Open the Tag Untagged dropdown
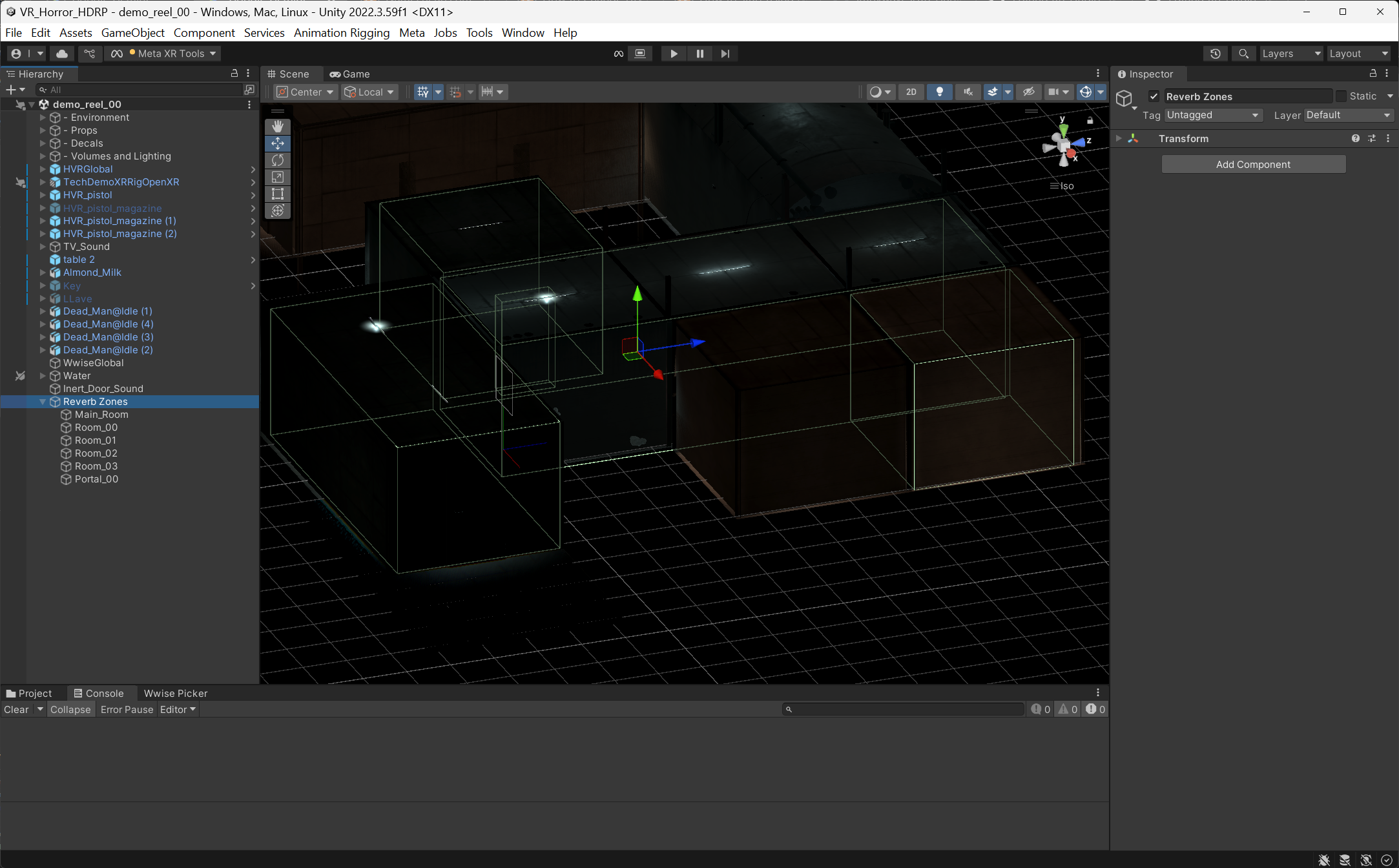The width and height of the screenshot is (1399, 868). (x=1213, y=115)
